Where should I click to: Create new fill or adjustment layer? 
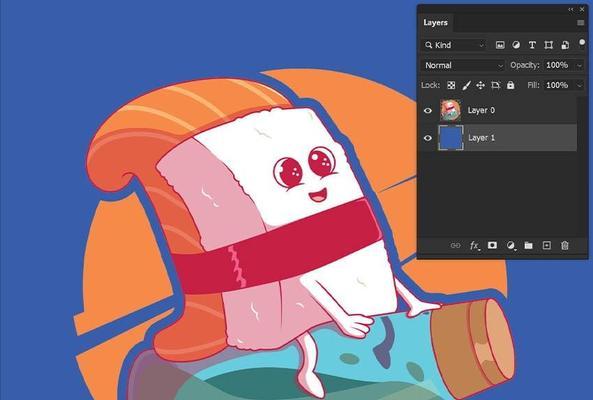tap(511, 246)
